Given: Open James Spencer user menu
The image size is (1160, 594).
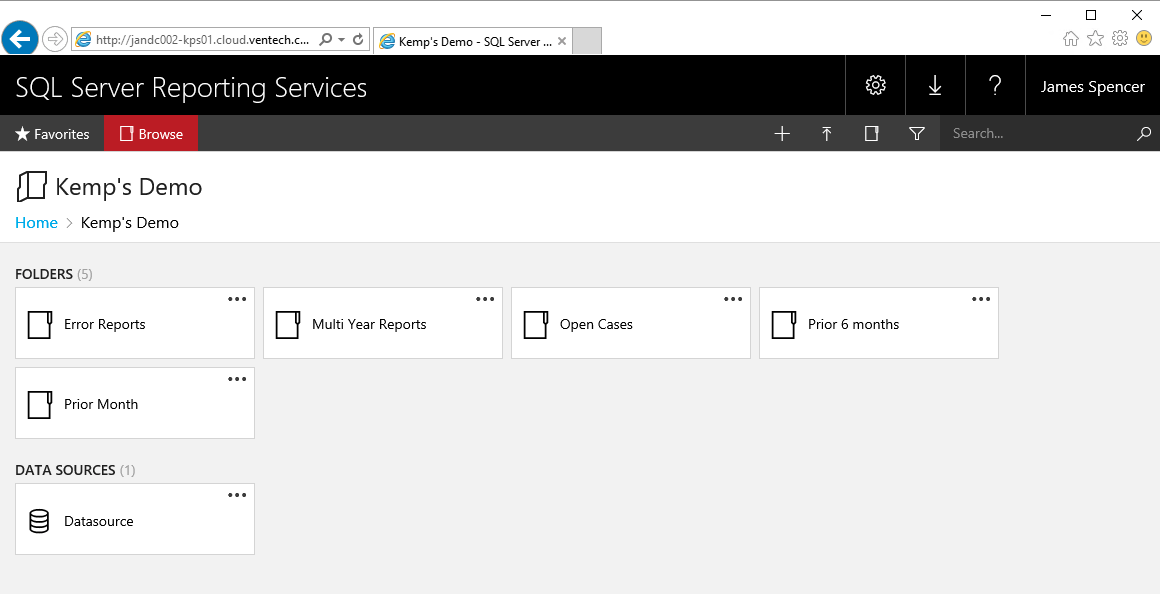Looking at the screenshot, I should point(1092,86).
